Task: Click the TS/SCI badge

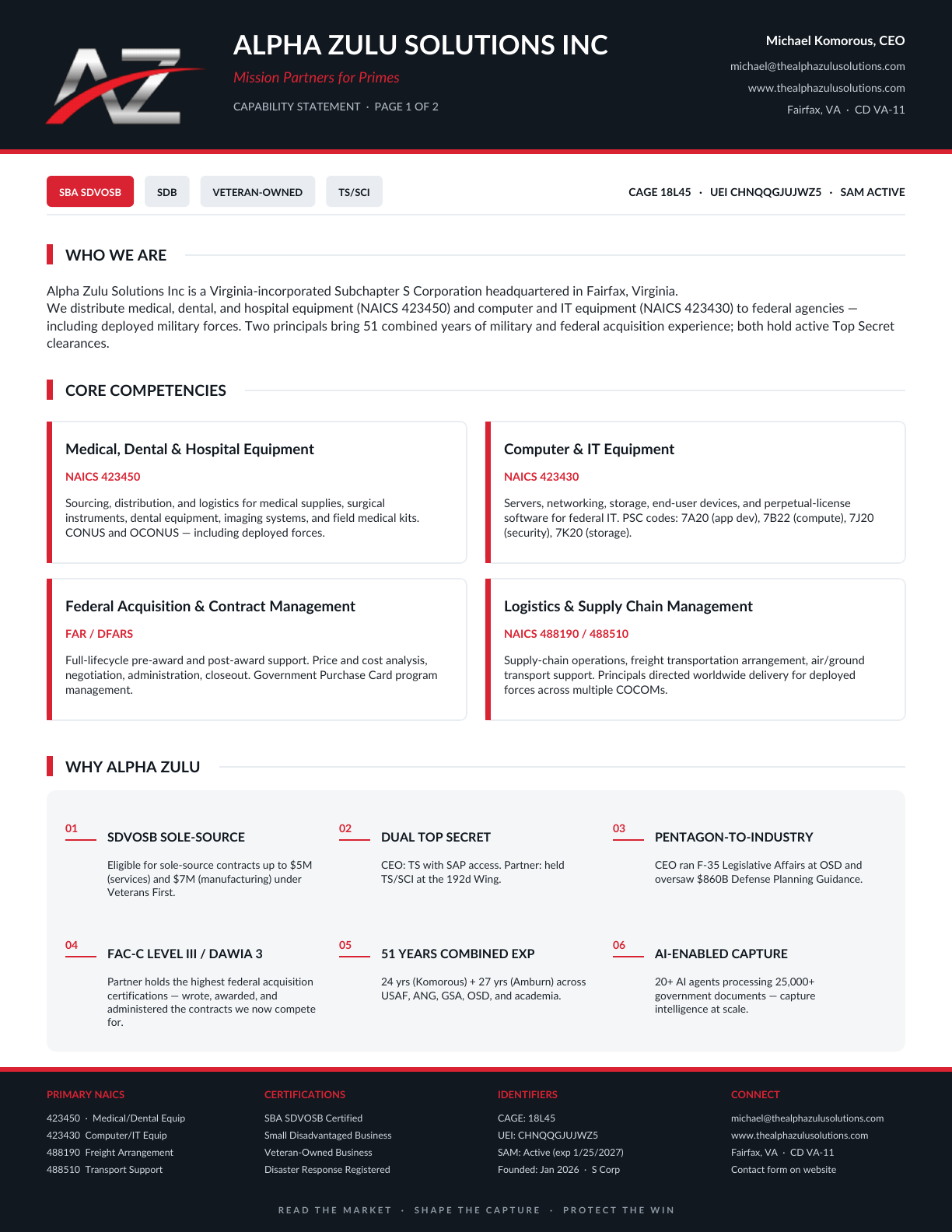Action: (354, 192)
